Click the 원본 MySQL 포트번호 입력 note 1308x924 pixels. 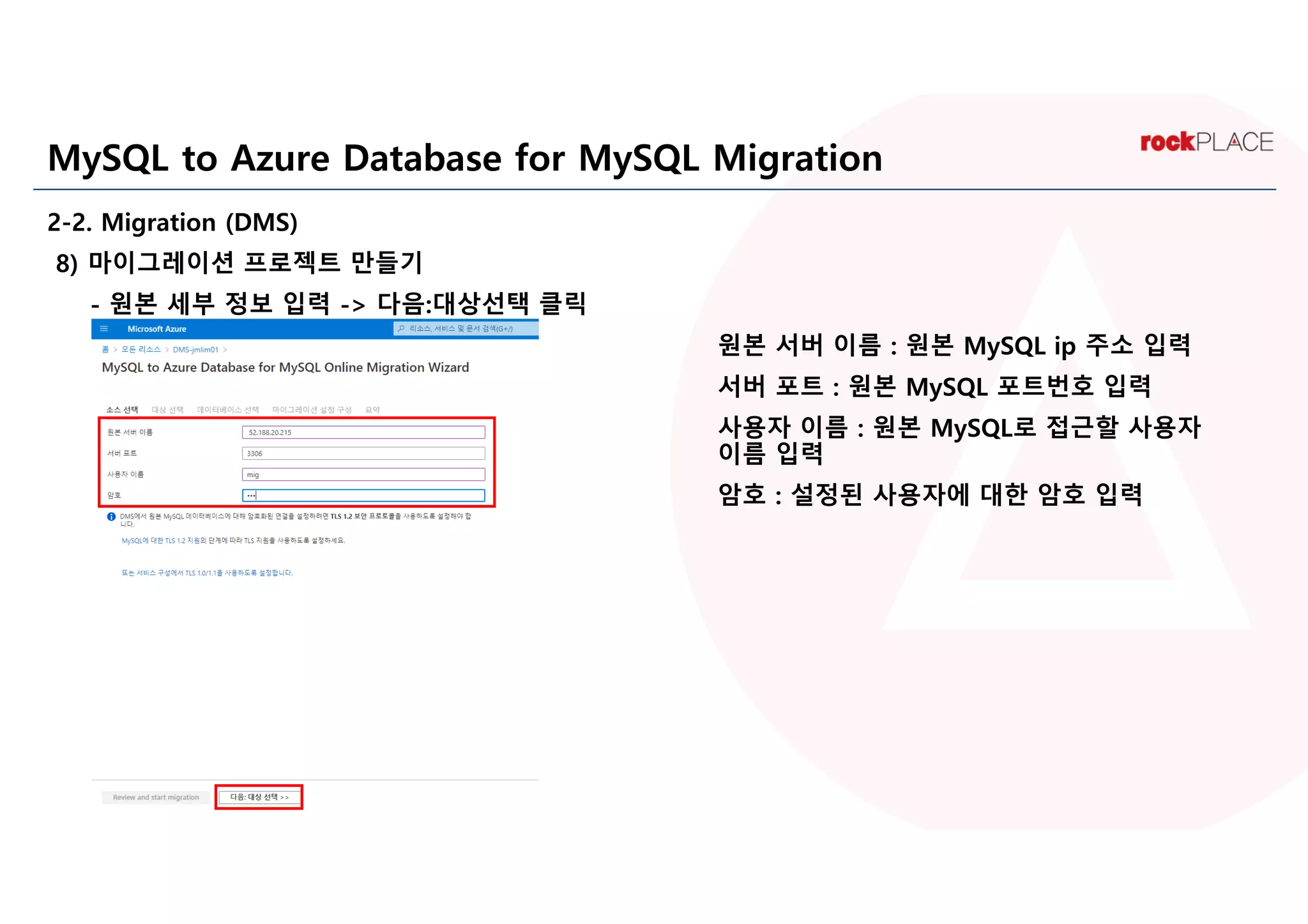pos(1000,386)
